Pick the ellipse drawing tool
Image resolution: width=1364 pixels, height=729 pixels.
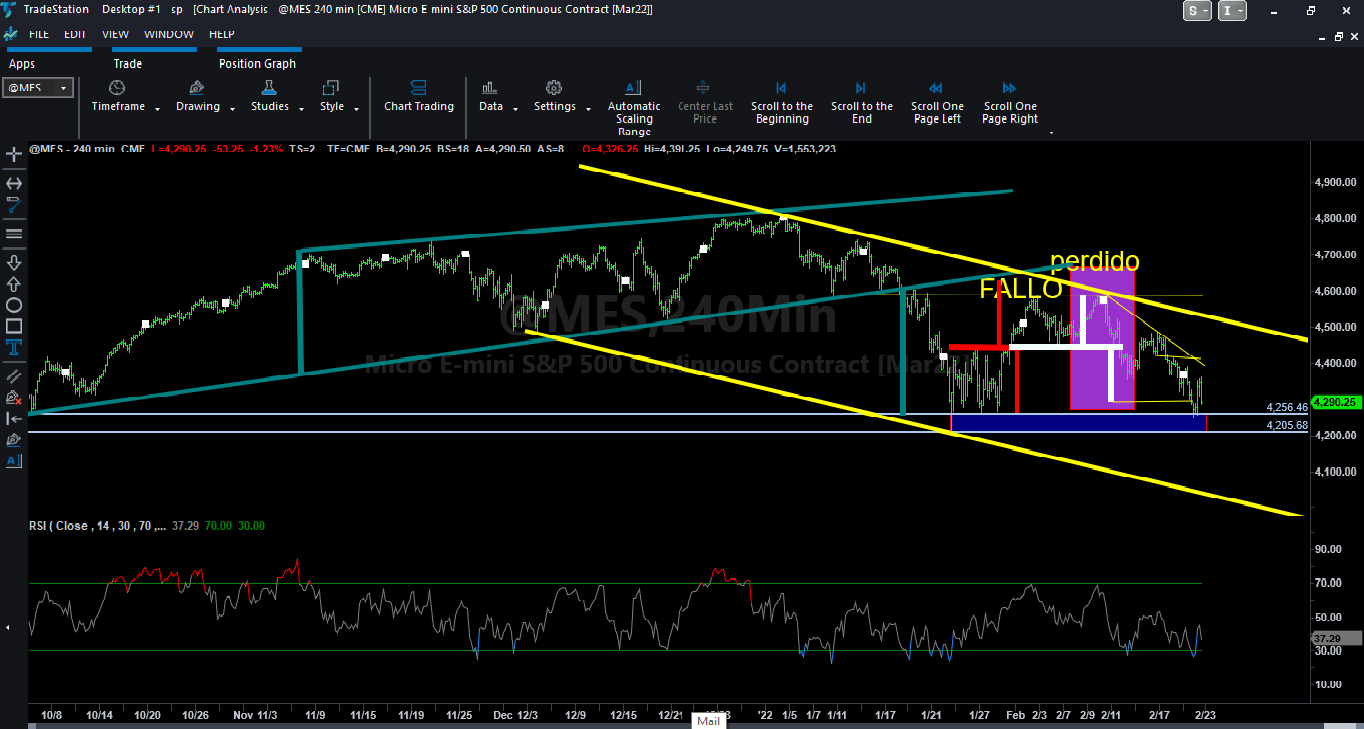point(14,304)
